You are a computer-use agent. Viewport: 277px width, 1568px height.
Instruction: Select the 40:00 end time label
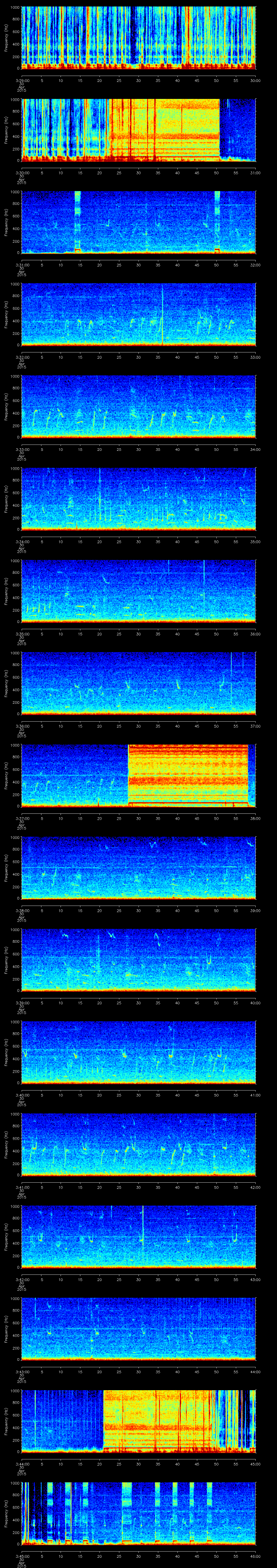tap(255, 1003)
